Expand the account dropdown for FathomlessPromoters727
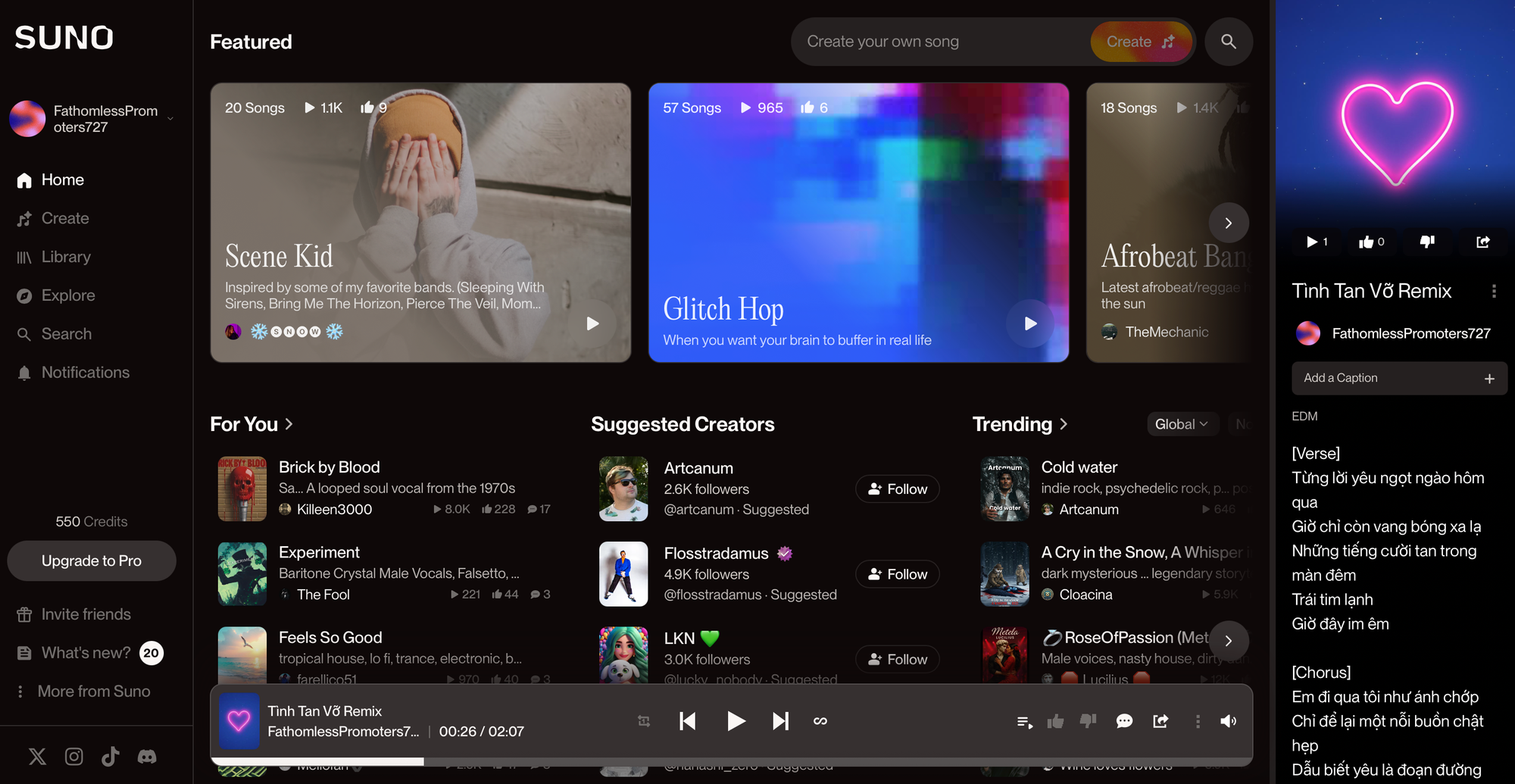Image resolution: width=1515 pixels, height=784 pixels. coord(170,119)
